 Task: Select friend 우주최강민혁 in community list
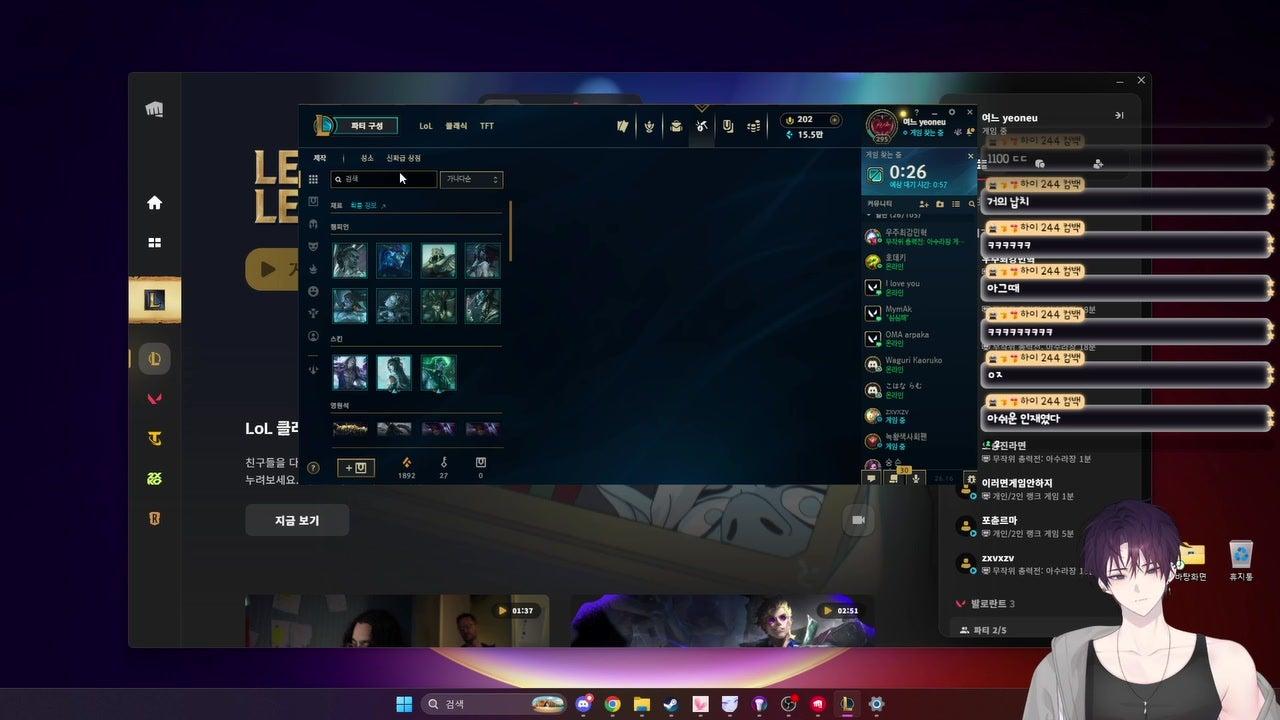click(x=920, y=237)
